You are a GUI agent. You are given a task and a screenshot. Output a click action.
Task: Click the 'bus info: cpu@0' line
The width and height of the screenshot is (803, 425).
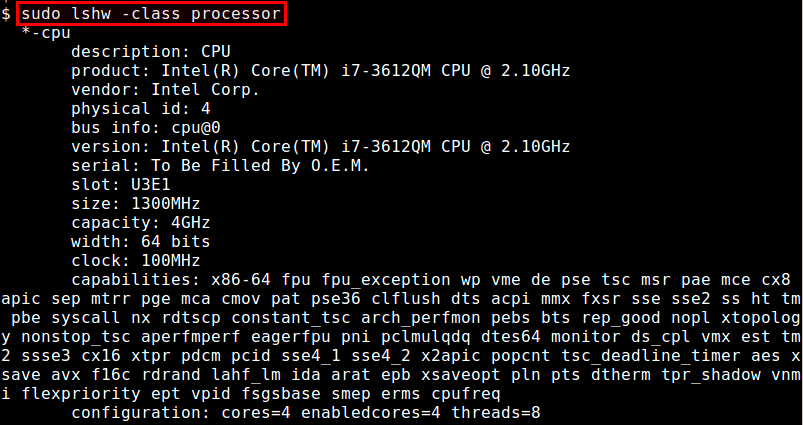(x=146, y=126)
